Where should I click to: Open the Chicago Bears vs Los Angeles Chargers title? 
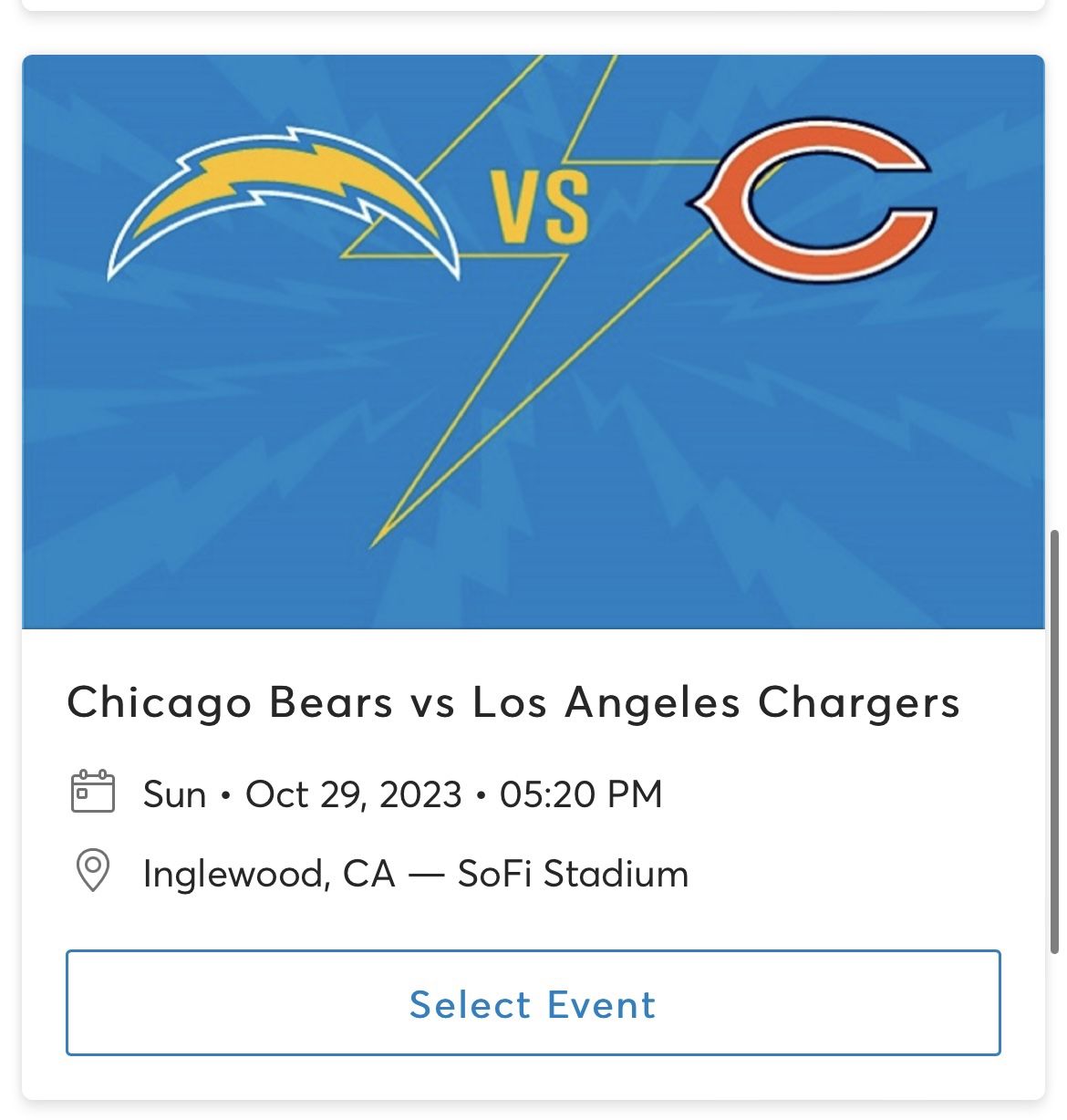pos(513,702)
